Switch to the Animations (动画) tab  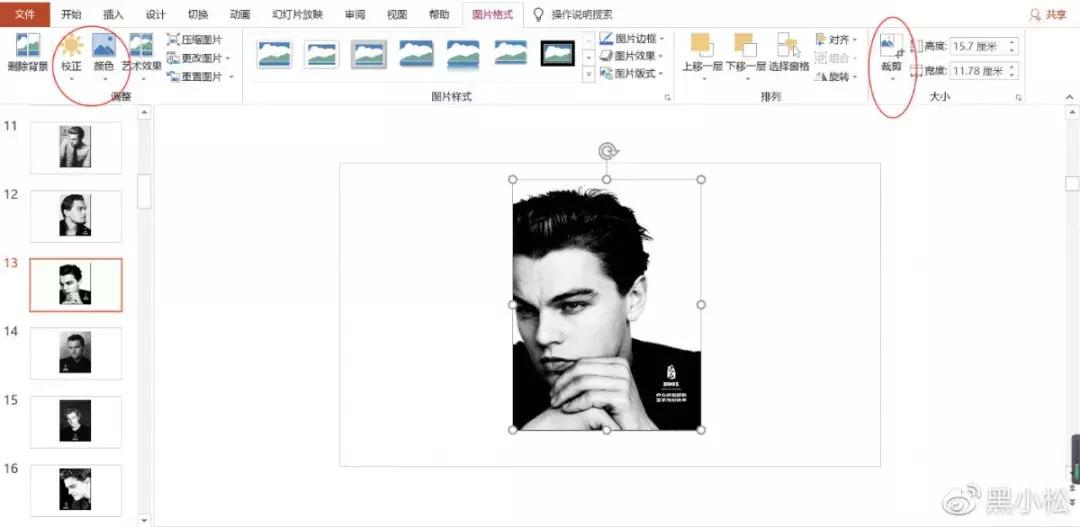pos(240,14)
